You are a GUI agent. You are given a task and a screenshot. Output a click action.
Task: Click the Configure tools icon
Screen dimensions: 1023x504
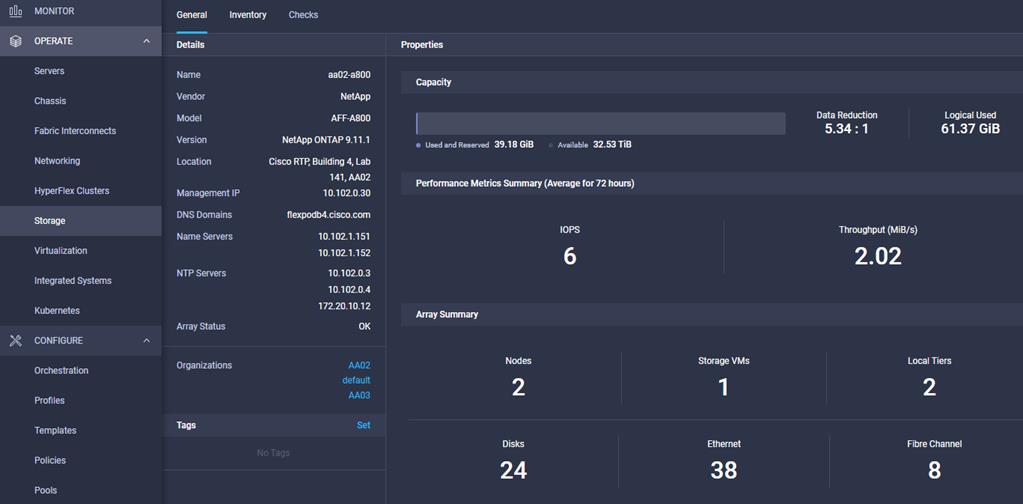16,340
